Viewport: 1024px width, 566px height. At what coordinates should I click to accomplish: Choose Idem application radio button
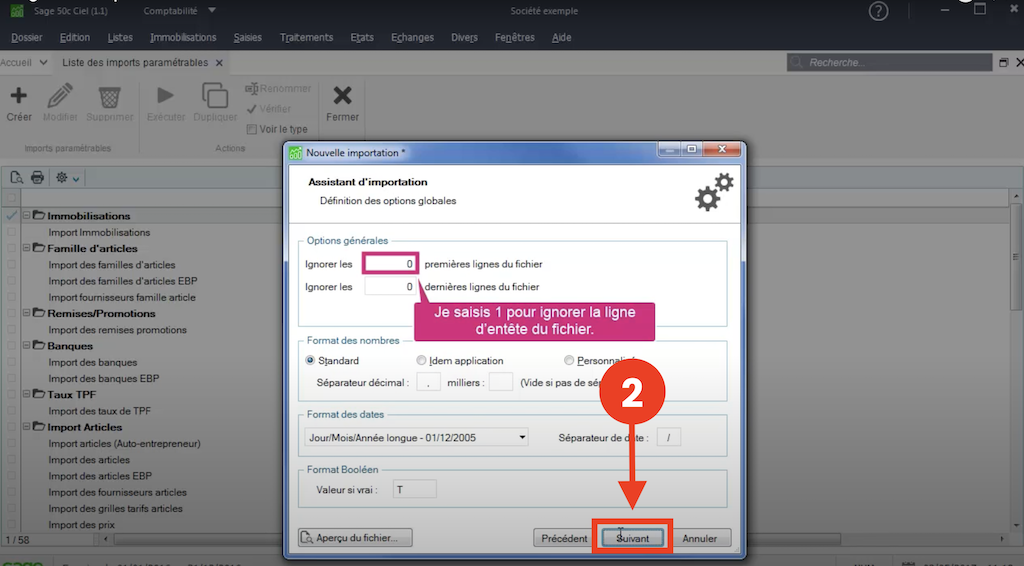coord(421,360)
